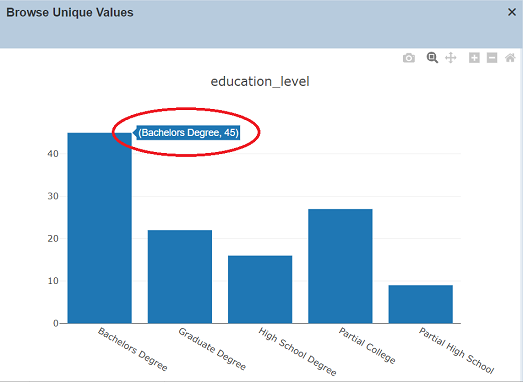The height and width of the screenshot is (382, 523).
Task: Click the Bachelors Degree, 45 tooltip
Action: 188,132
